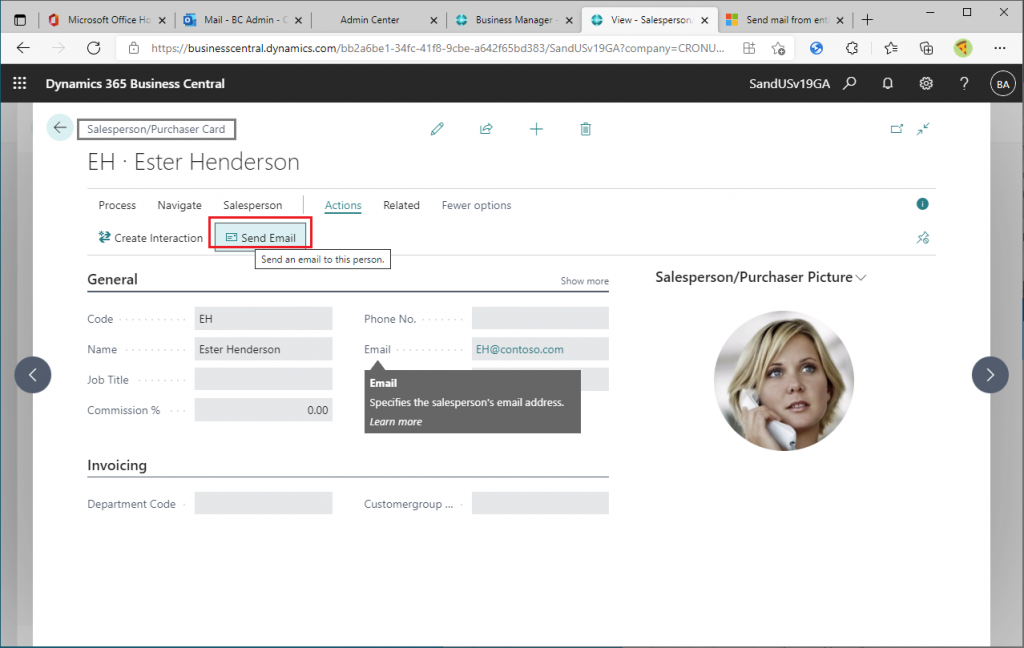Open the Salesperson menu
The height and width of the screenshot is (648, 1024).
pos(253,205)
